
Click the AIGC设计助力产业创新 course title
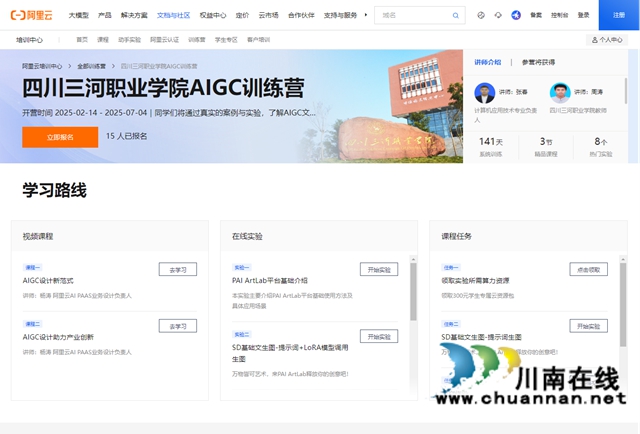point(58,337)
